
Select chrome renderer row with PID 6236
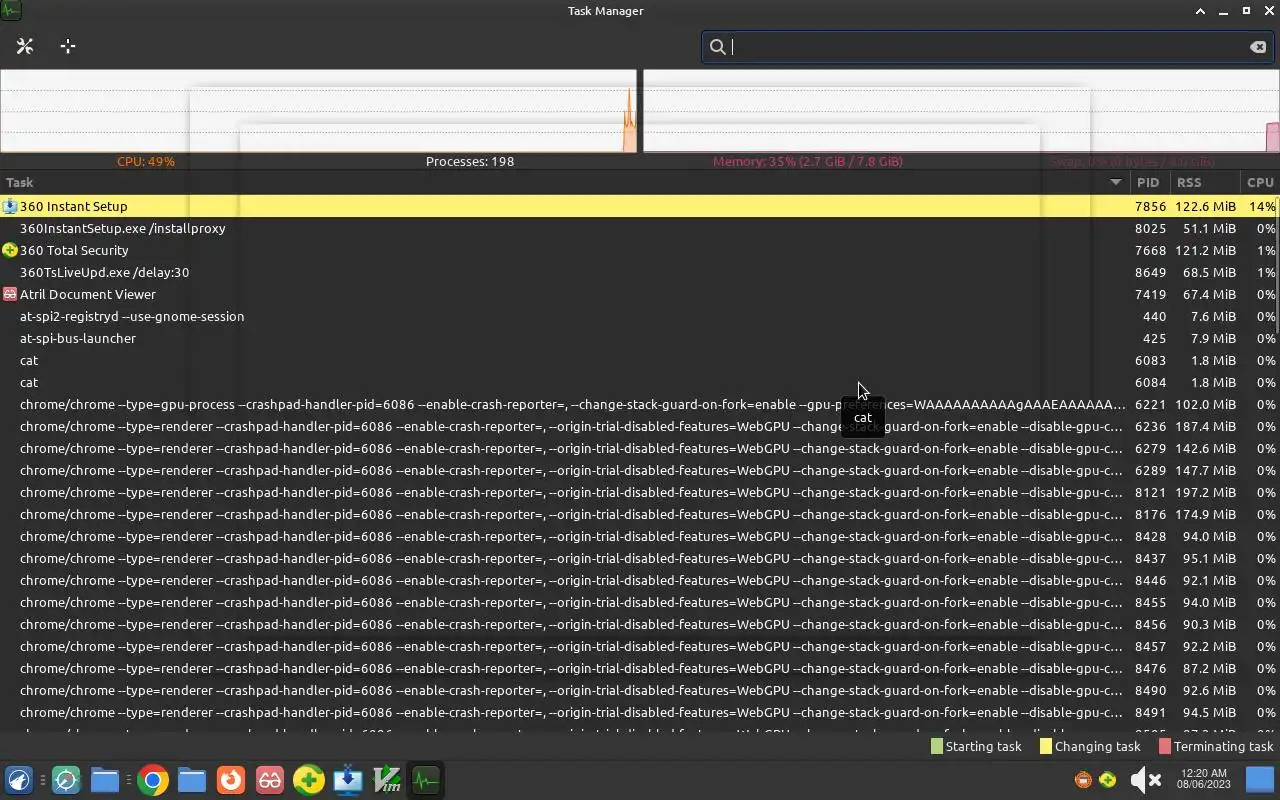pyautogui.click(x=640, y=426)
